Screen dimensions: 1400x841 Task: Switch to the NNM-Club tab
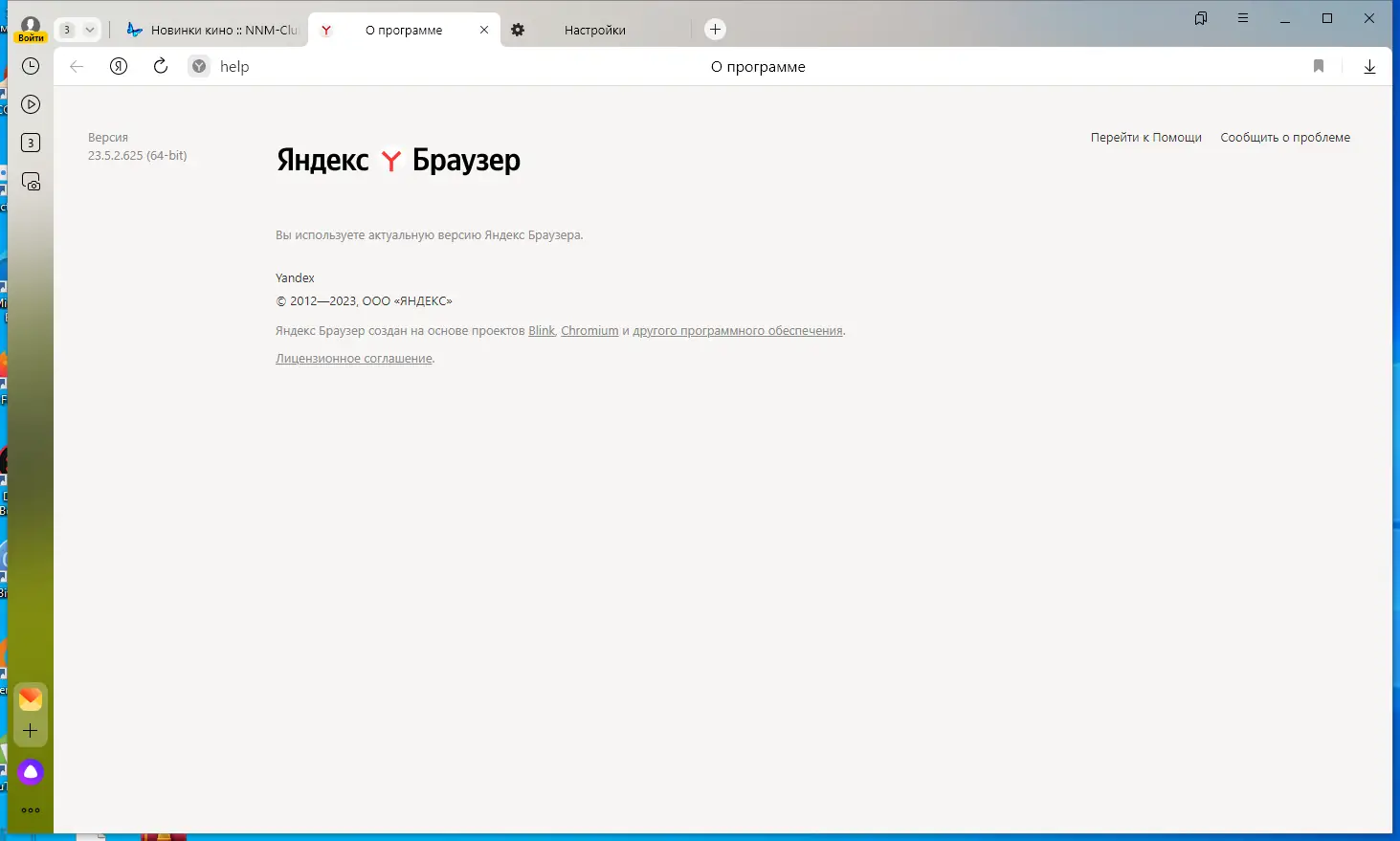pyautogui.click(x=220, y=30)
